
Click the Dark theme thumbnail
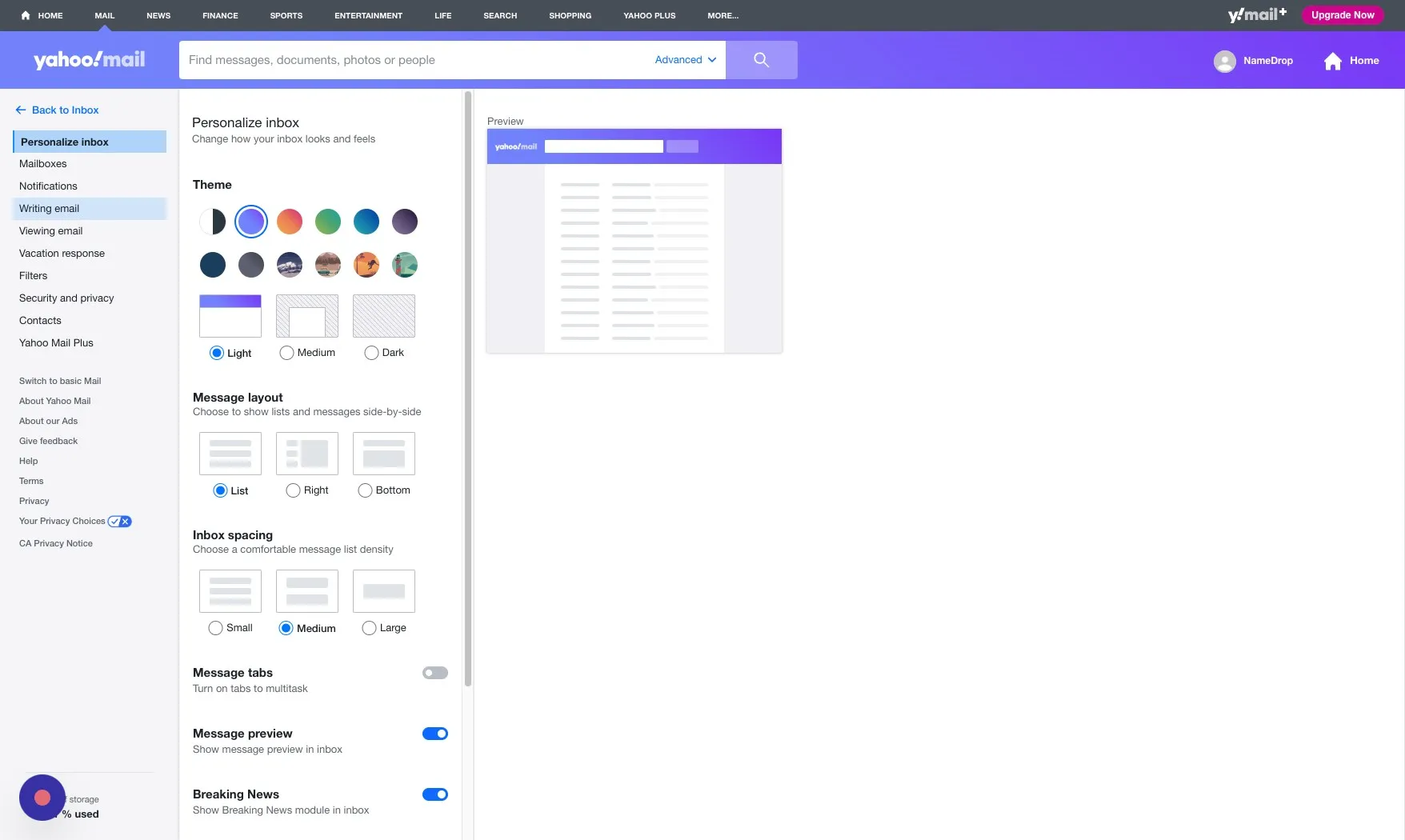[384, 316]
